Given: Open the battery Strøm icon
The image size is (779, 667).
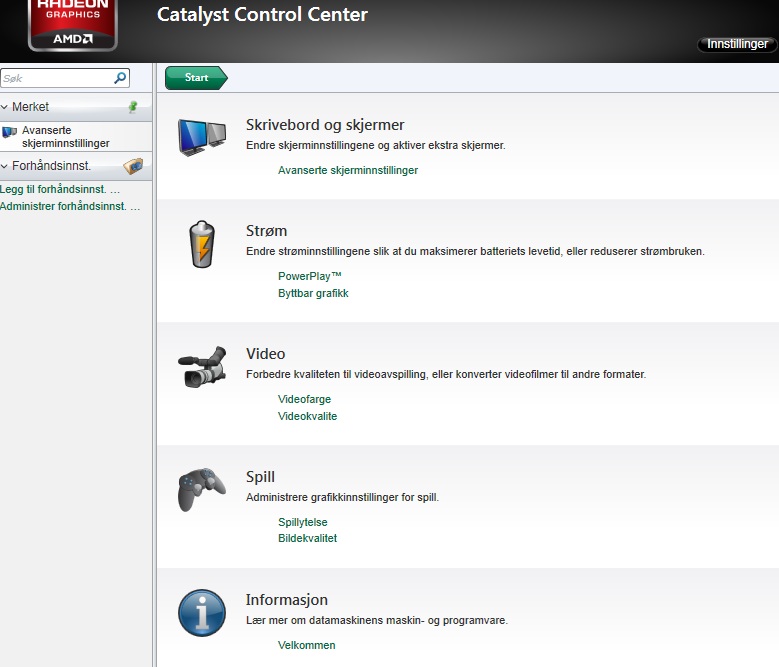Looking at the screenshot, I should tap(202, 244).
